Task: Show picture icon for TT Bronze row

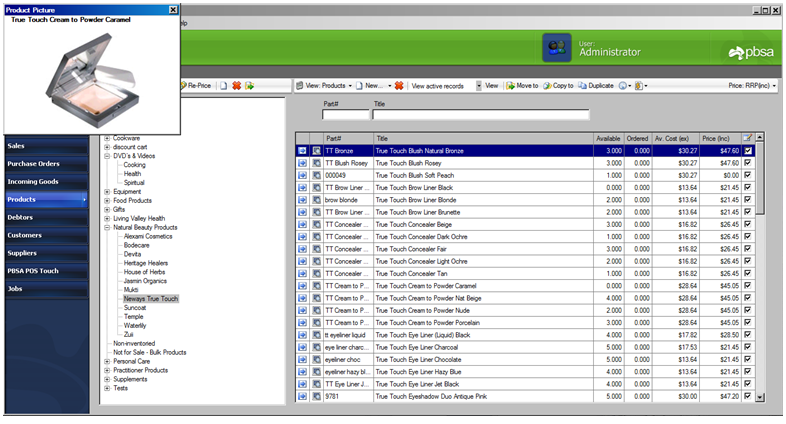Action: click(x=317, y=150)
